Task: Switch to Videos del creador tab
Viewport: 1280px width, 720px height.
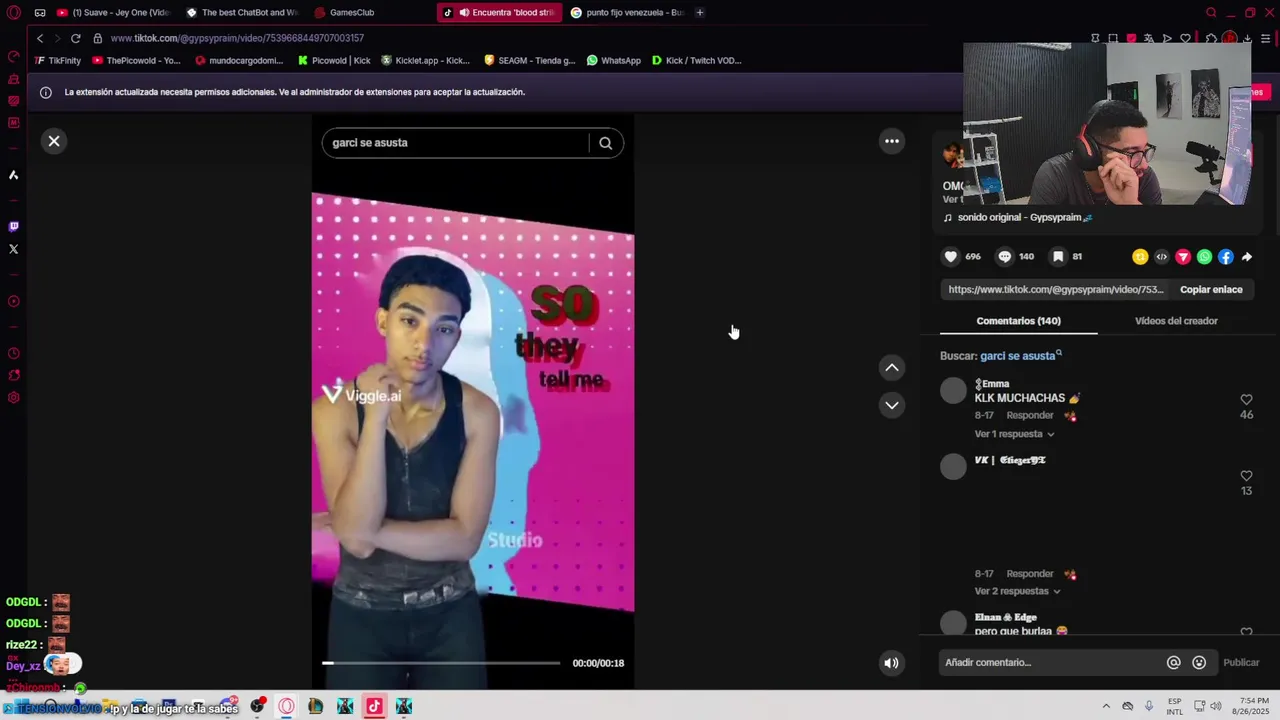Action: point(1176,321)
